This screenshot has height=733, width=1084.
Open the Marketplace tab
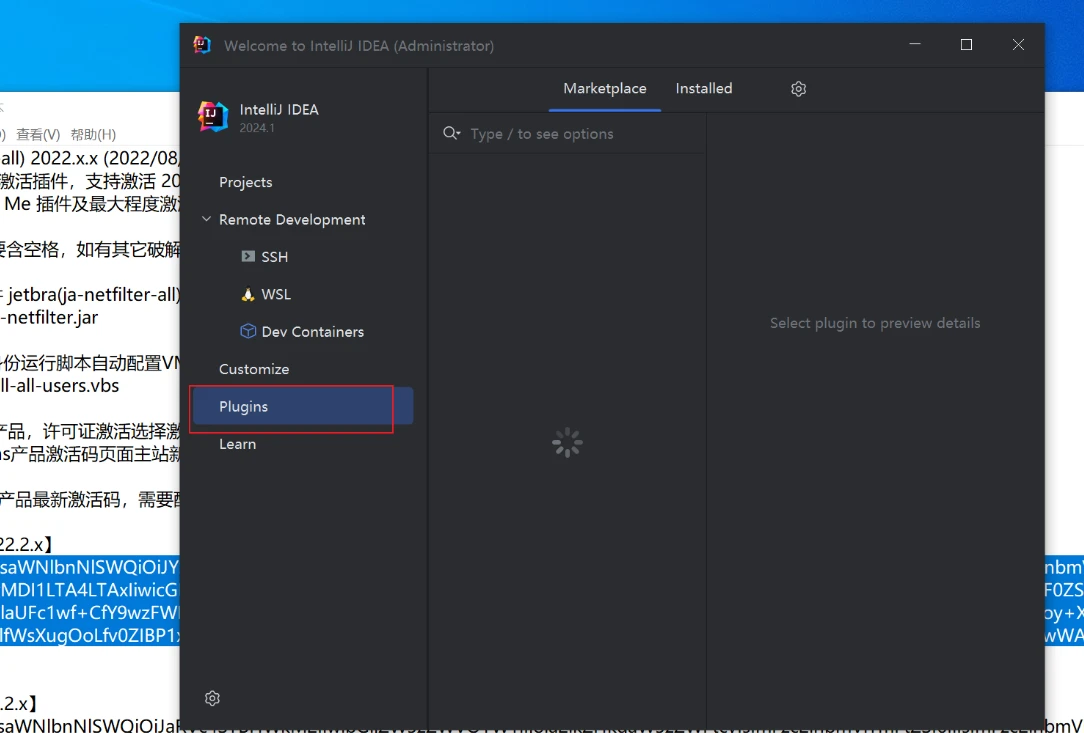point(604,89)
